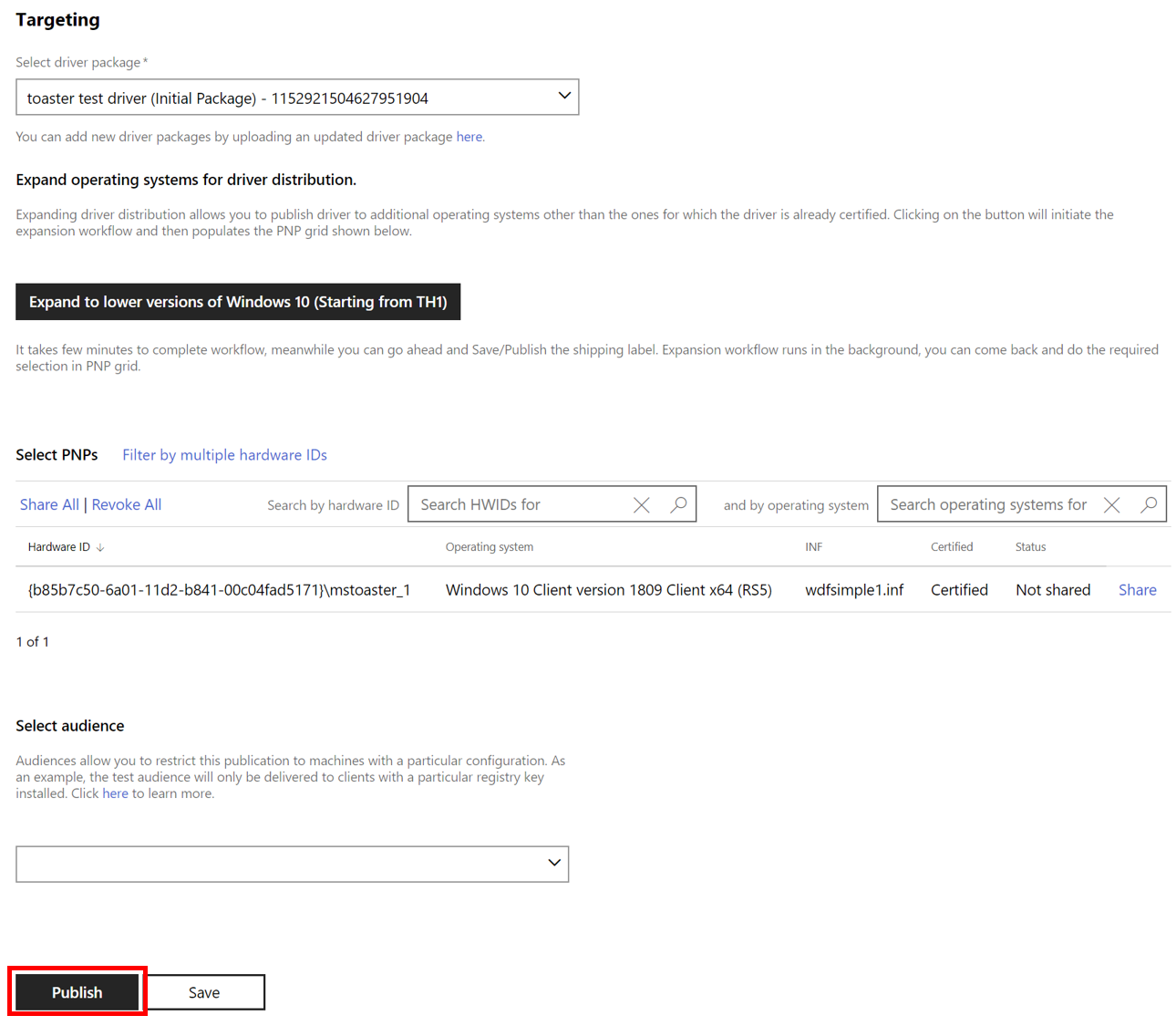
Task: Click the INF column header
Action: click(814, 547)
